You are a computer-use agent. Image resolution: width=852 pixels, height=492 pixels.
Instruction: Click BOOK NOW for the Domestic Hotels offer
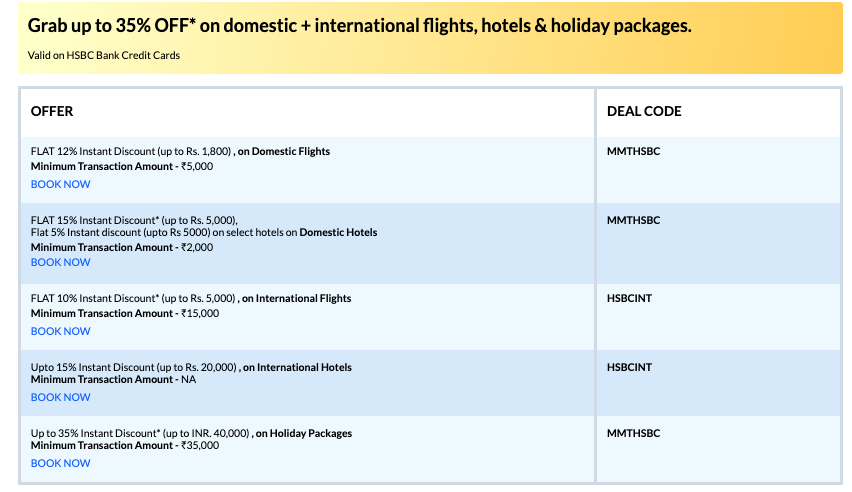[60, 262]
